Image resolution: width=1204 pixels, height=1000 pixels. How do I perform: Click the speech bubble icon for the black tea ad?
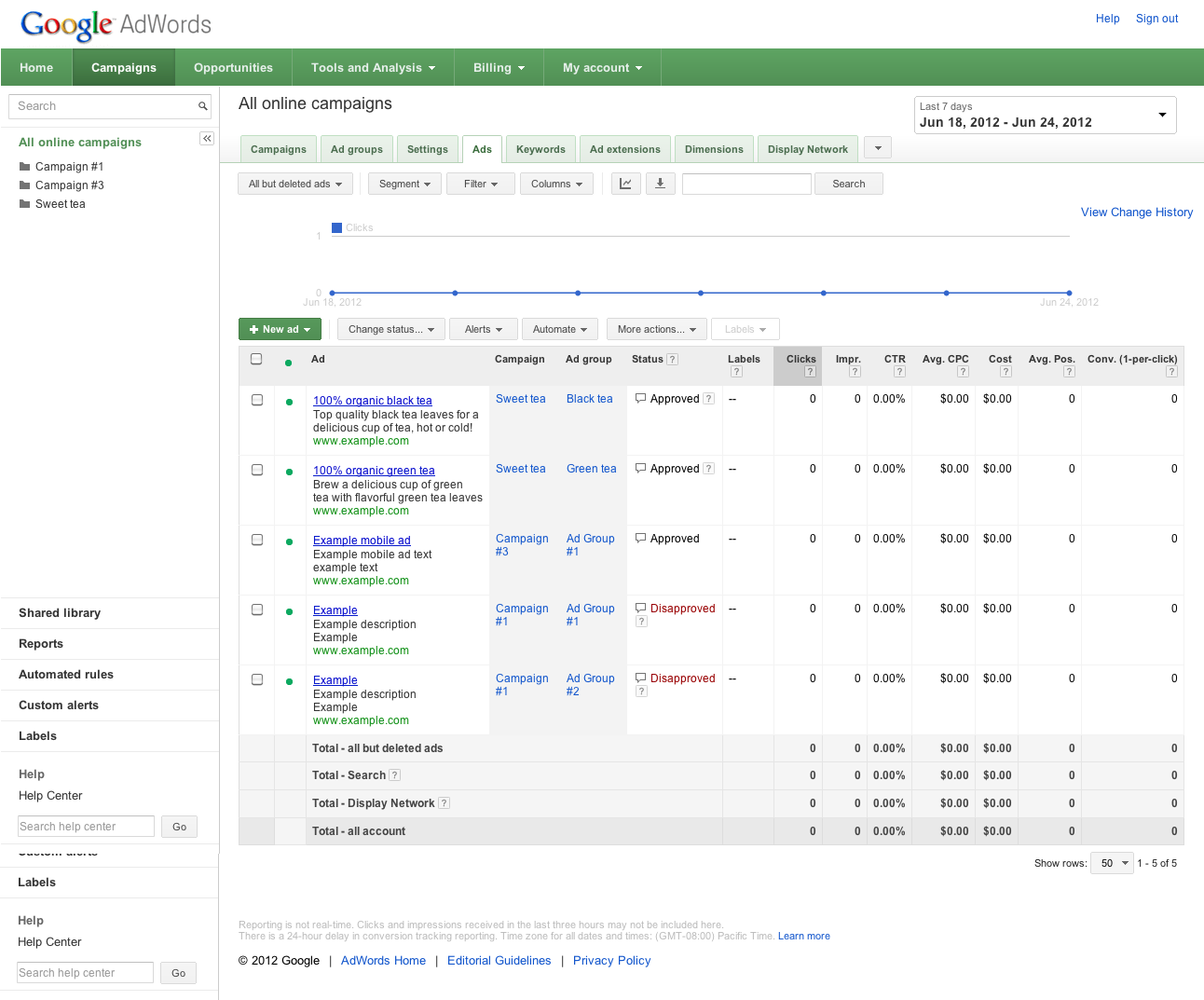coord(640,399)
